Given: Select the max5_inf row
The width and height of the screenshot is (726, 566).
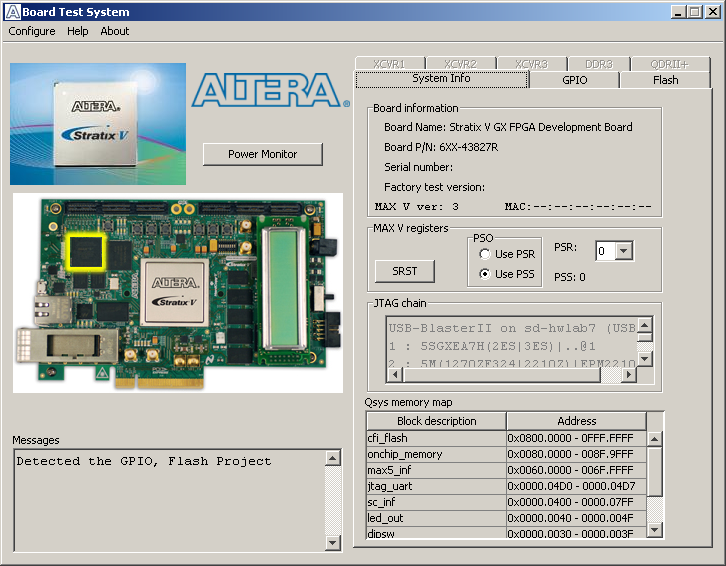Looking at the screenshot, I should click(506, 470).
